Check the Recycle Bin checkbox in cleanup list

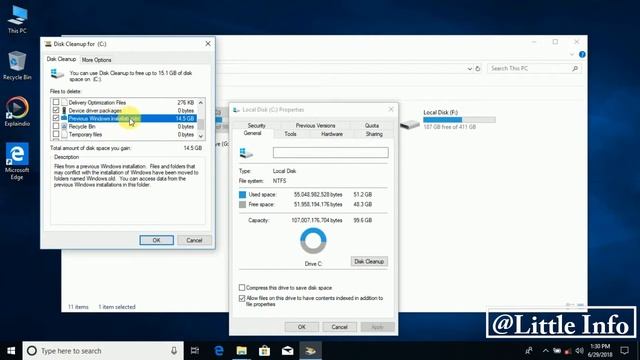click(56, 127)
